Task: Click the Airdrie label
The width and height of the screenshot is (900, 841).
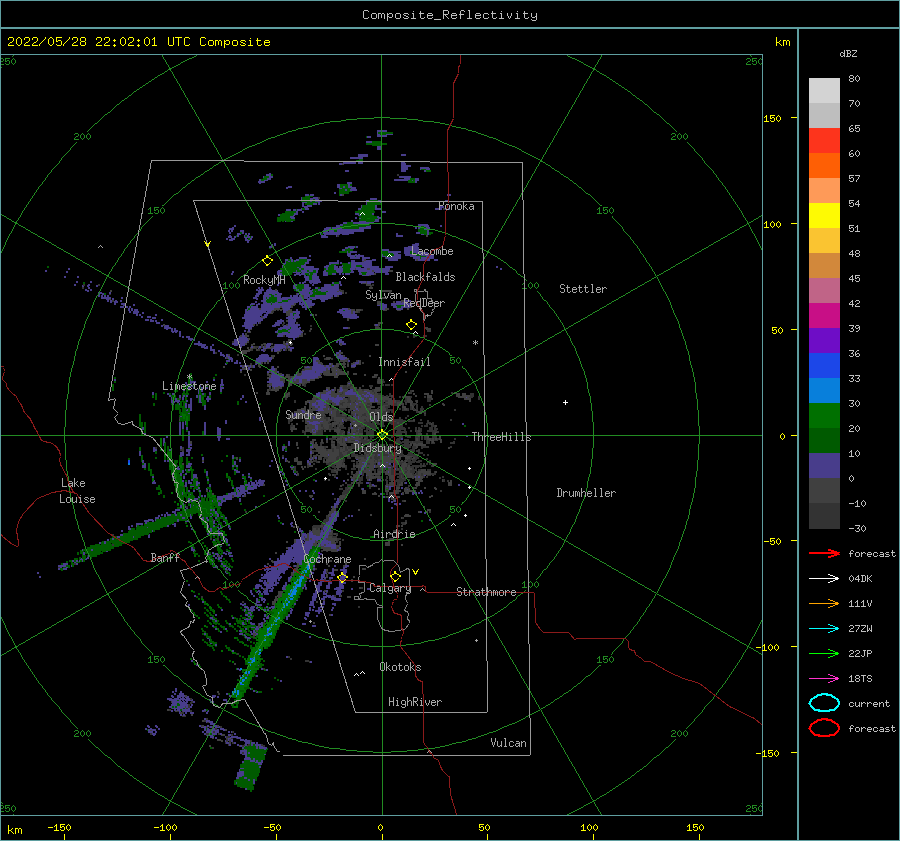Action: click(x=394, y=534)
